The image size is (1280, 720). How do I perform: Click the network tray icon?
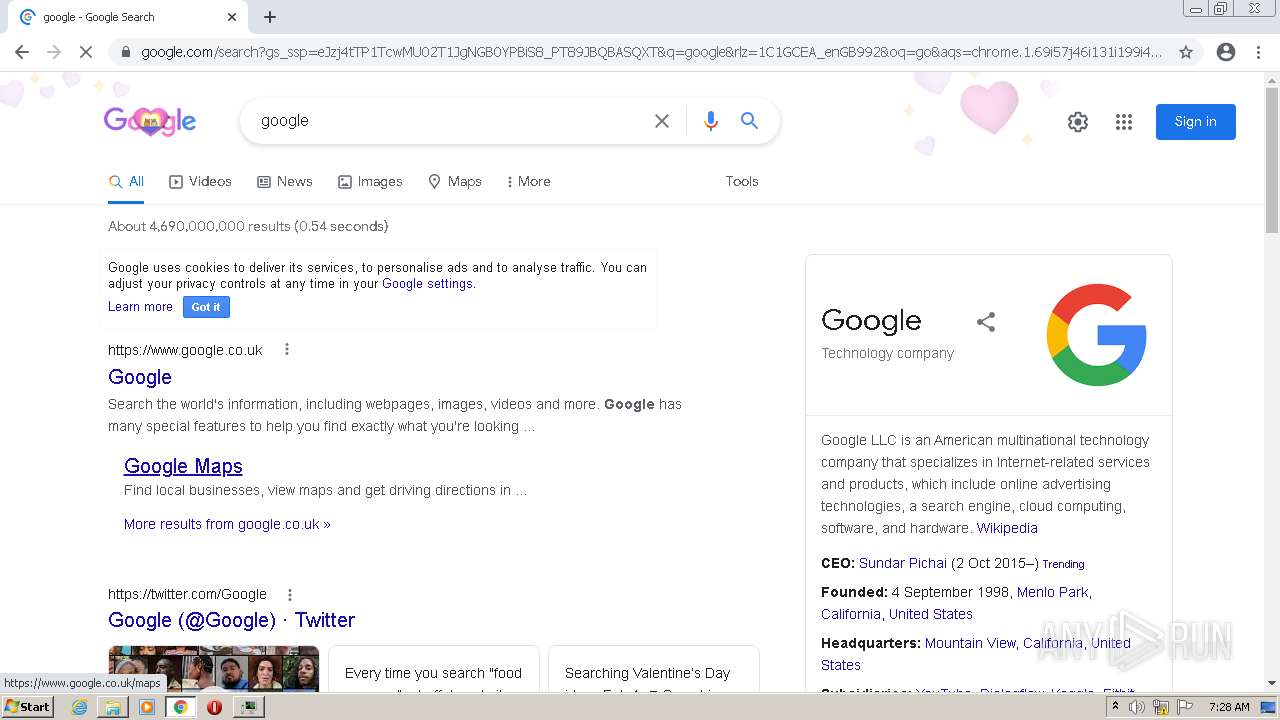[x=1161, y=707]
